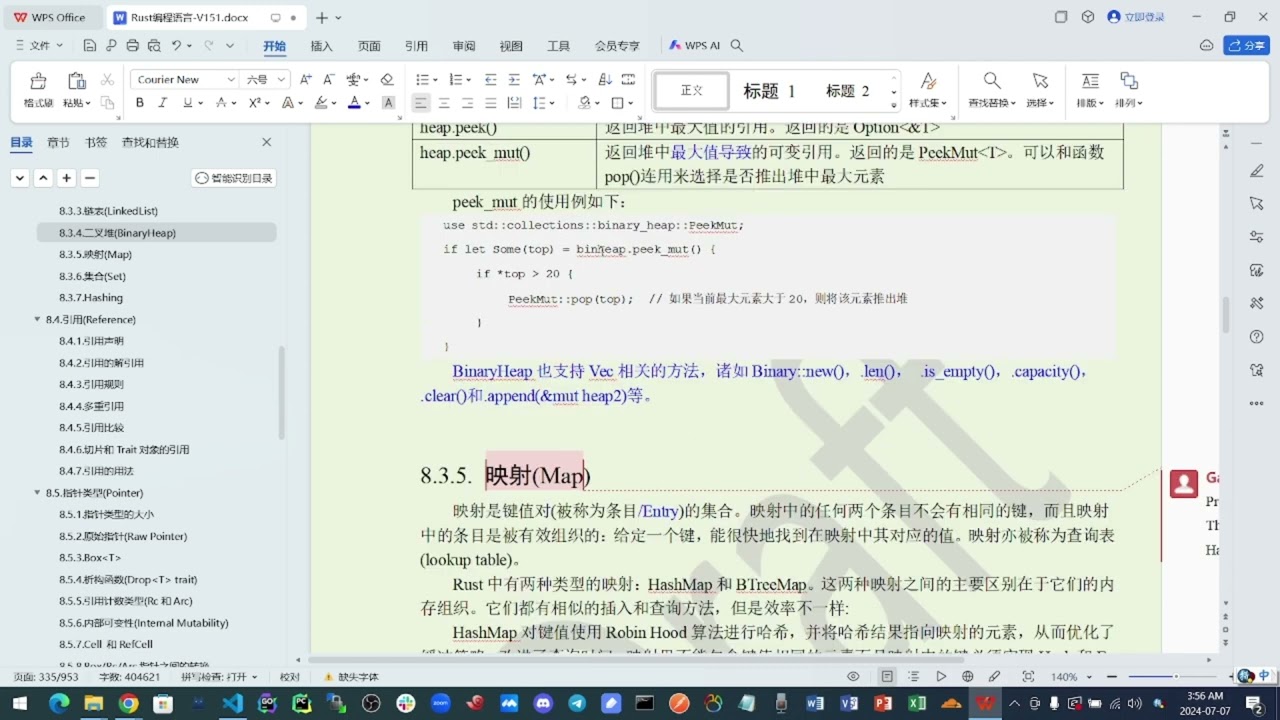1280x720 pixels.
Task: Click the WPS AI button
Action: tap(695, 46)
